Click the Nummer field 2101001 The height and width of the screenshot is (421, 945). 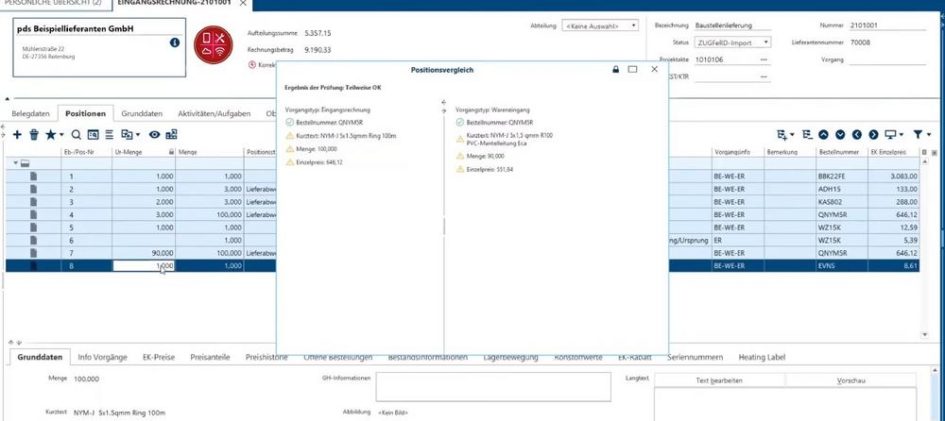pyautogui.click(x=887, y=26)
